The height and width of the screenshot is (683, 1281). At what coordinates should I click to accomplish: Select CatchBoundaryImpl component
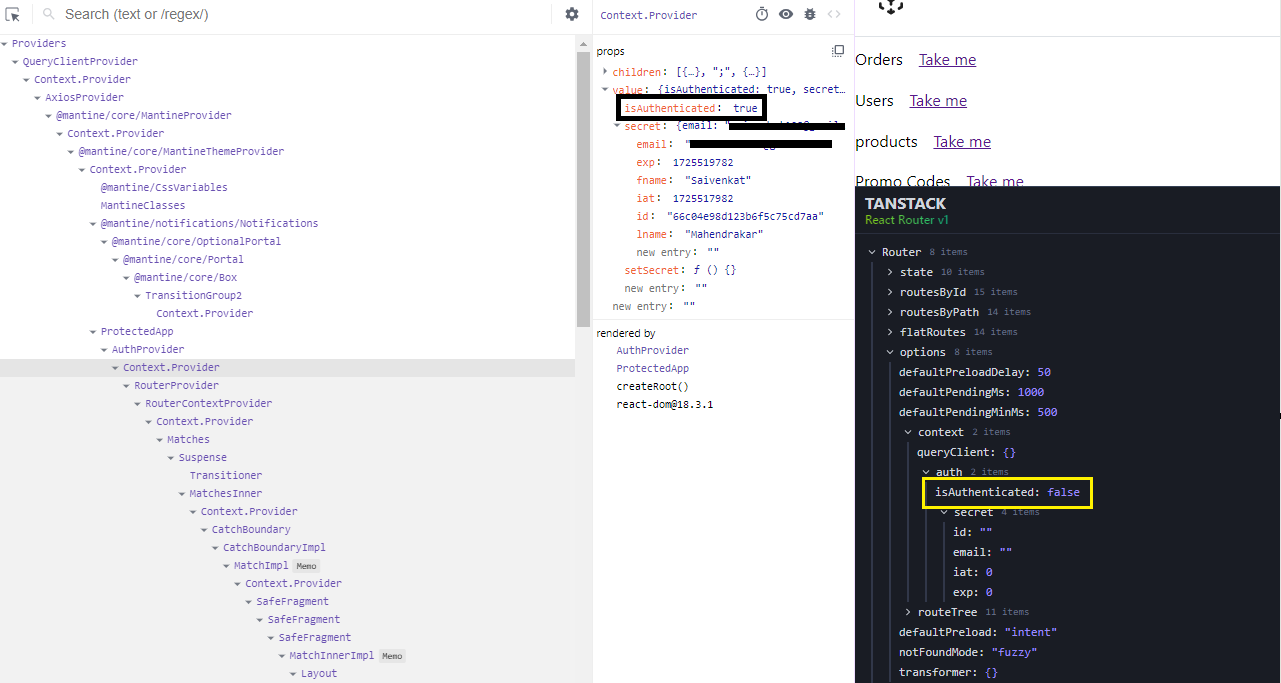pos(274,548)
